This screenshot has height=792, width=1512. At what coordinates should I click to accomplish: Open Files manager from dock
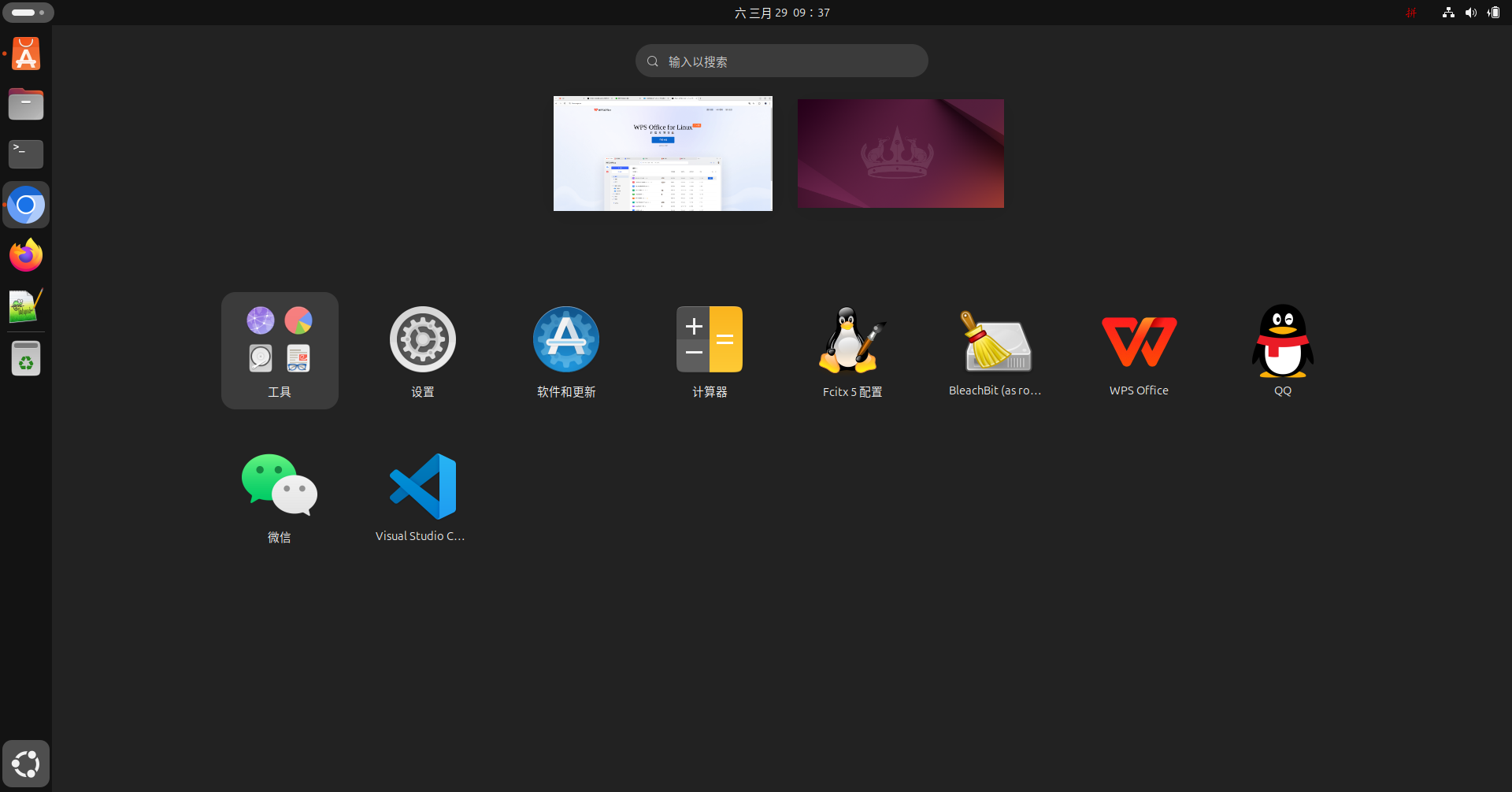26,104
